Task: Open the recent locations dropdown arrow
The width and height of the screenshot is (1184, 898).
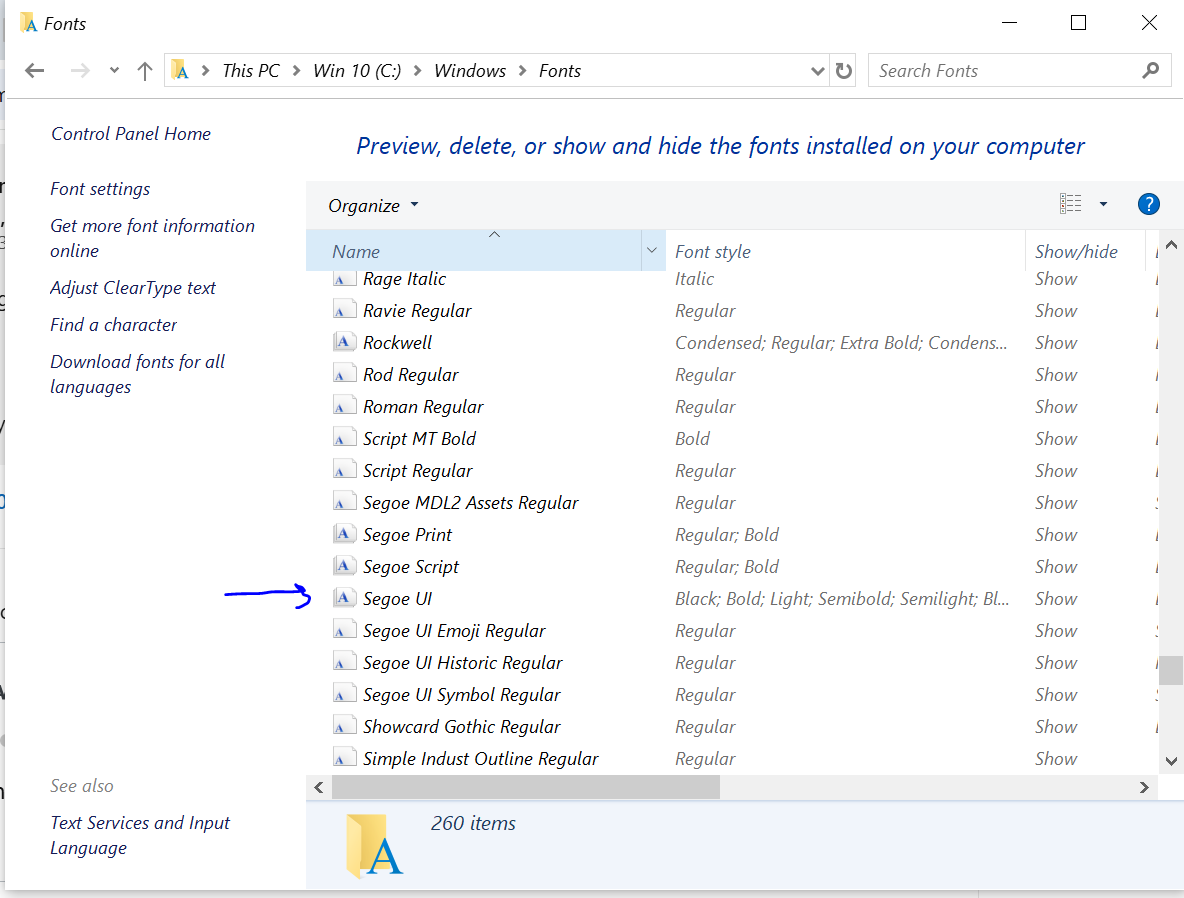Action: tap(114, 70)
